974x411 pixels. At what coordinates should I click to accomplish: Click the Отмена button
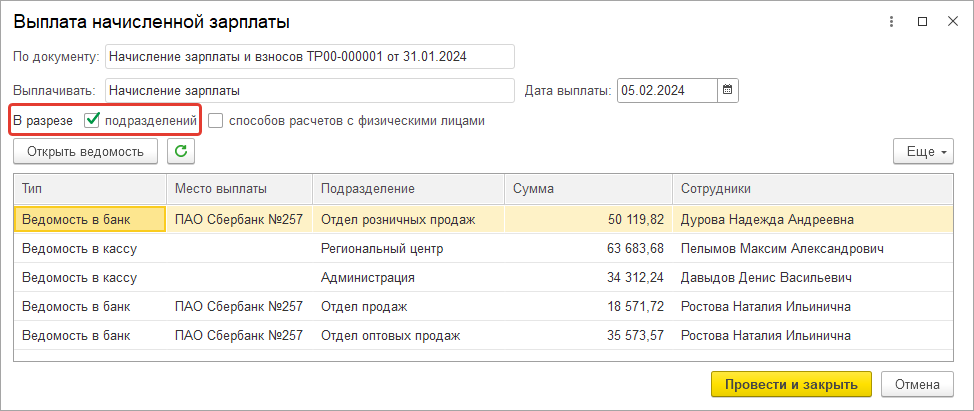(x=917, y=384)
